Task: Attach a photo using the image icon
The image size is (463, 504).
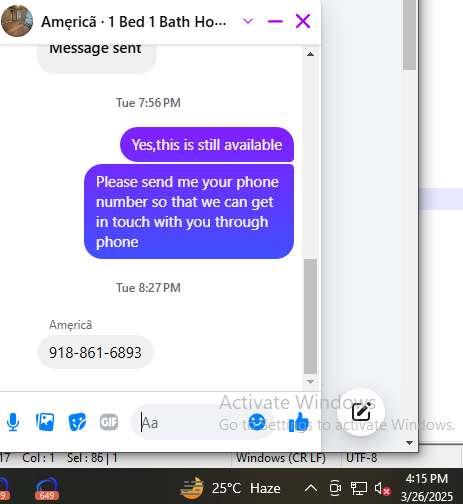Action: coord(45,422)
